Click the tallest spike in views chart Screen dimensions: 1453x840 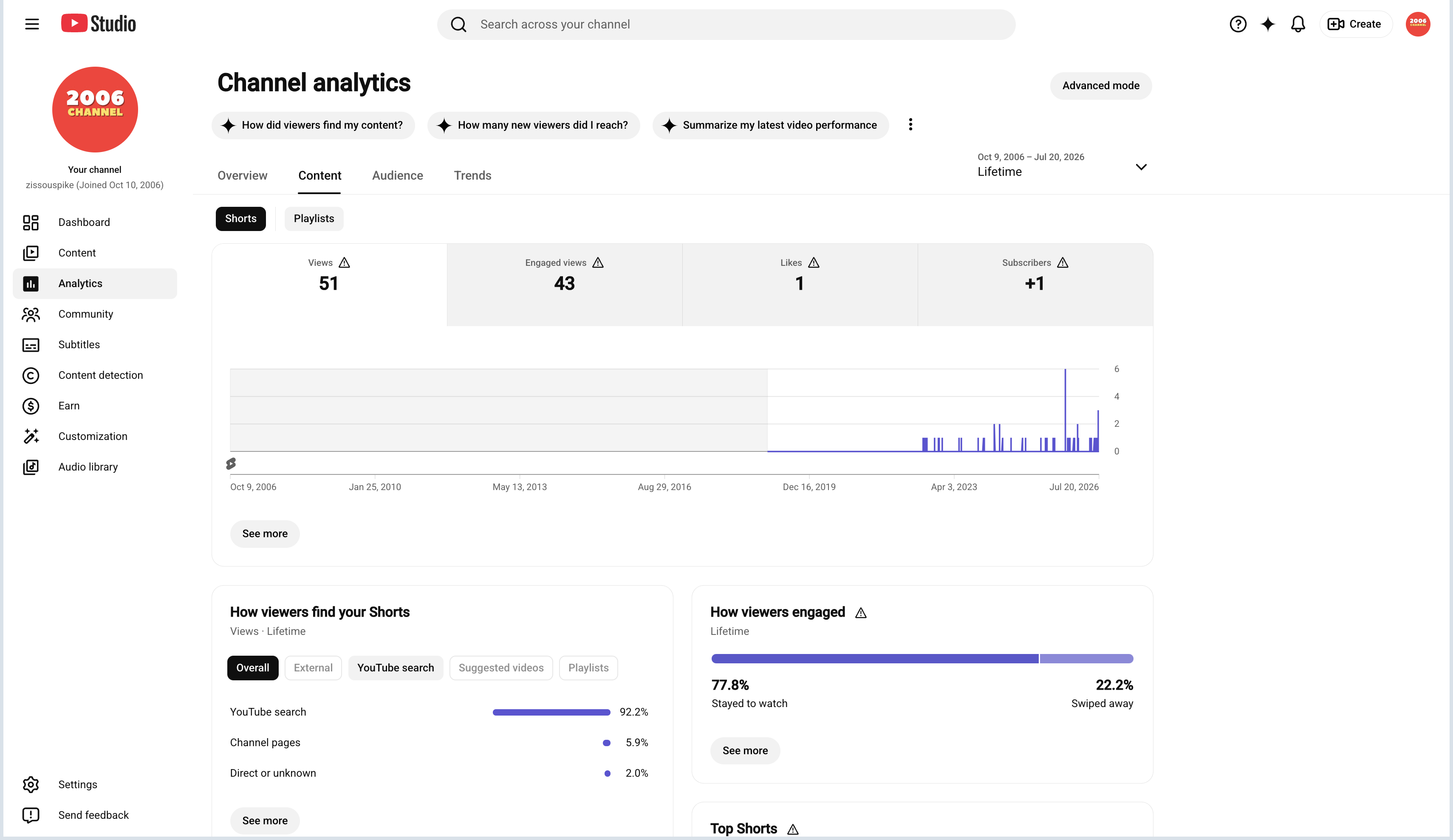[x=1065, y=410]
